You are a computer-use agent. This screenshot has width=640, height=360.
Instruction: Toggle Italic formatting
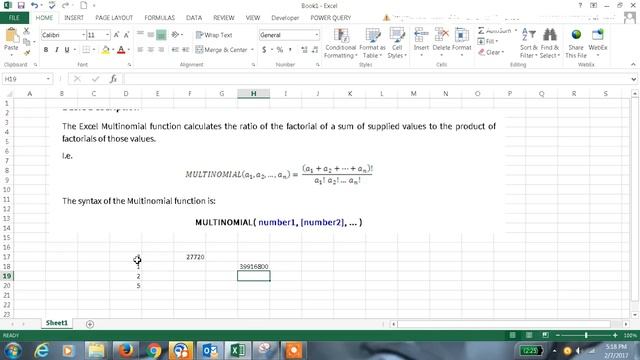[x=56, y=50]
